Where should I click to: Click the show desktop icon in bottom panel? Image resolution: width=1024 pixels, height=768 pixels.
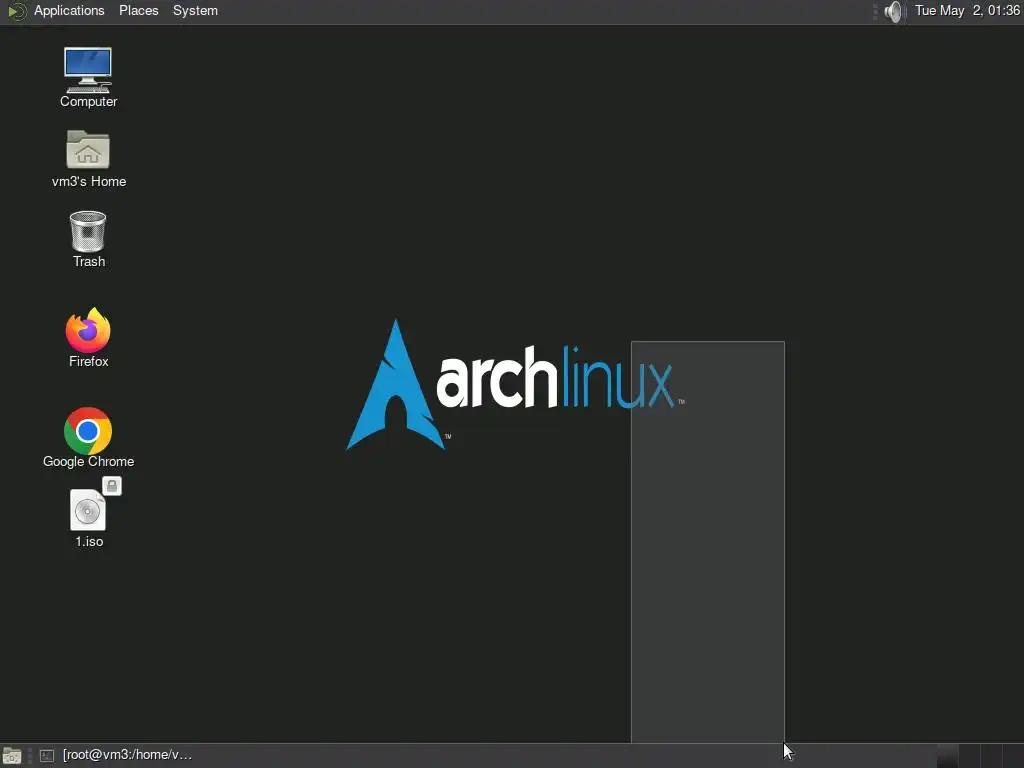point(12,756)
